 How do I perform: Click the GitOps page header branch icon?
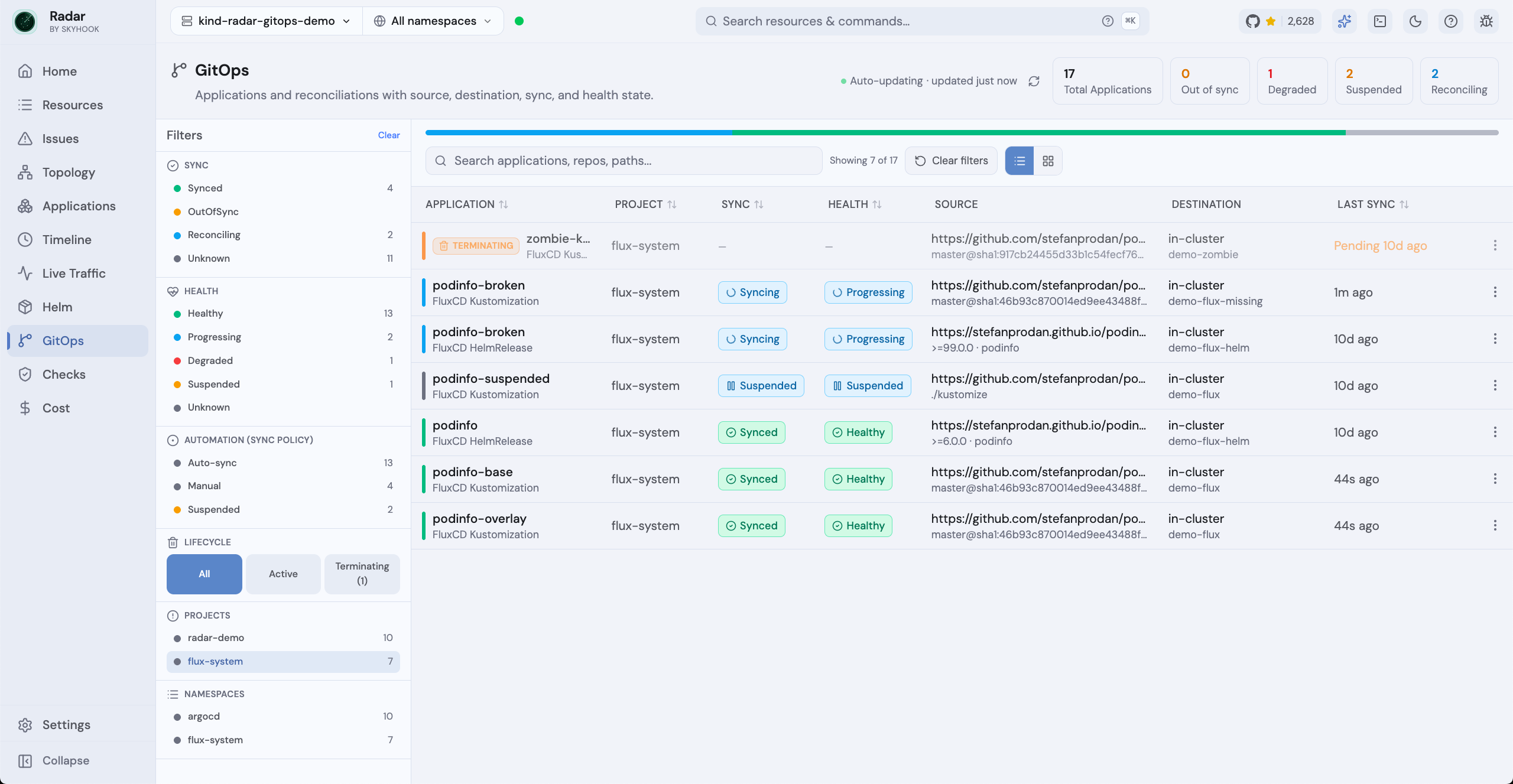178,70
